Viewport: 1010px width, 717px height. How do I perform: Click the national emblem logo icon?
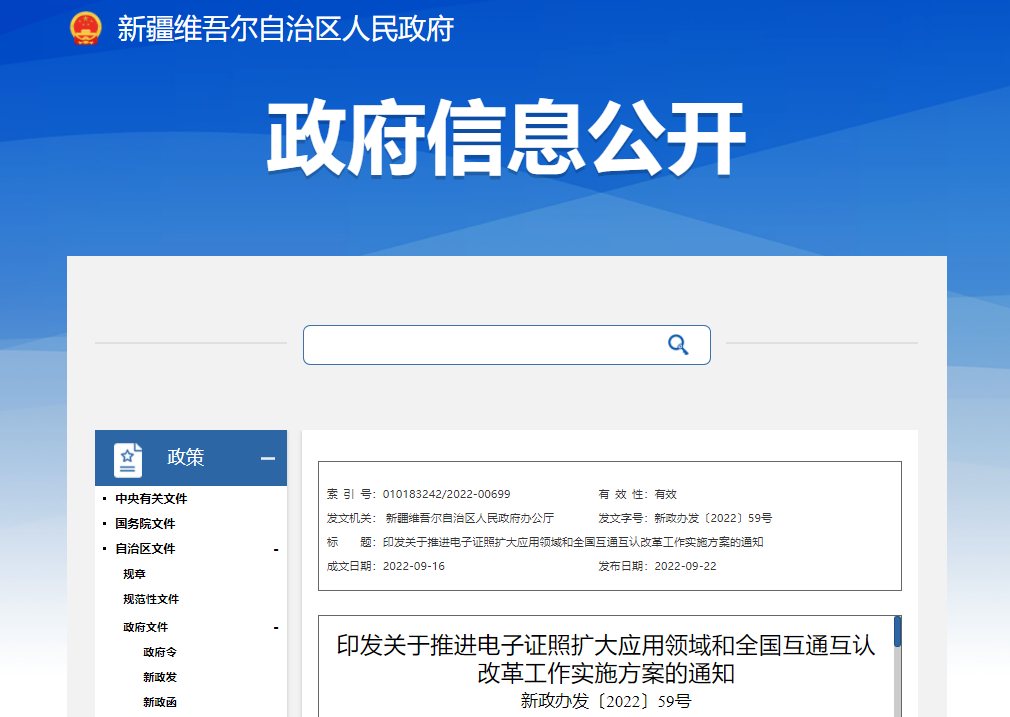(x=86, y=28)
